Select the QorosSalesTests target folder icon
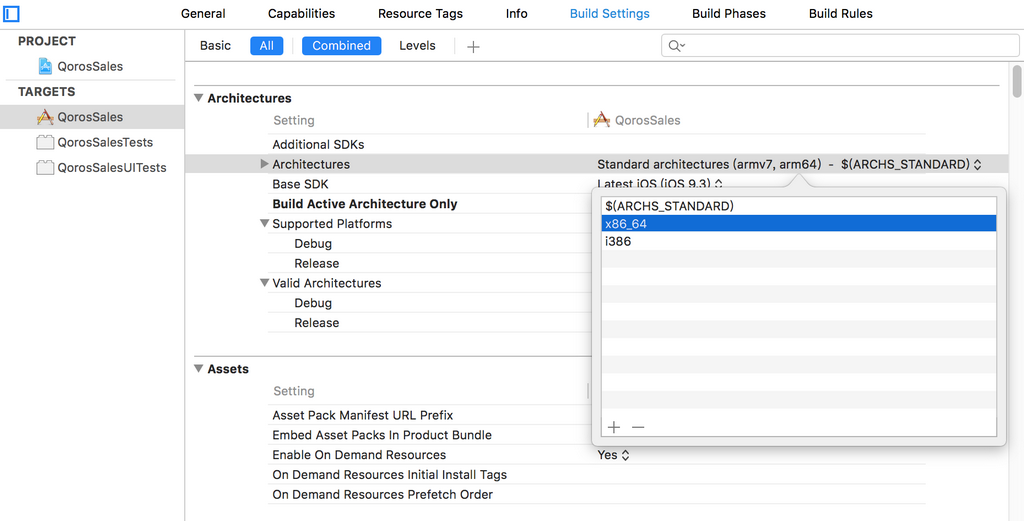1024x521 pixels. 45,142
